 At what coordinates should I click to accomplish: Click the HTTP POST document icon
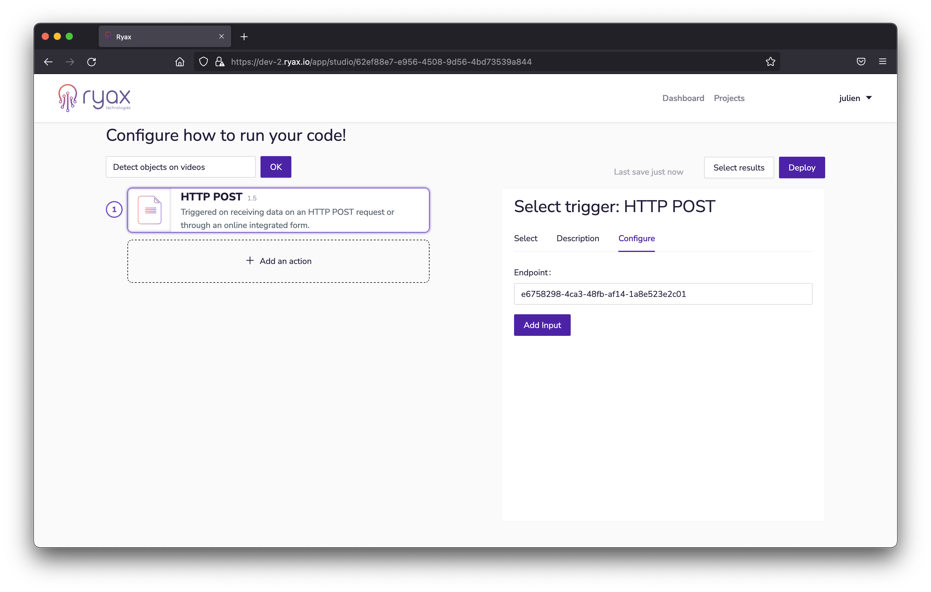150,210
